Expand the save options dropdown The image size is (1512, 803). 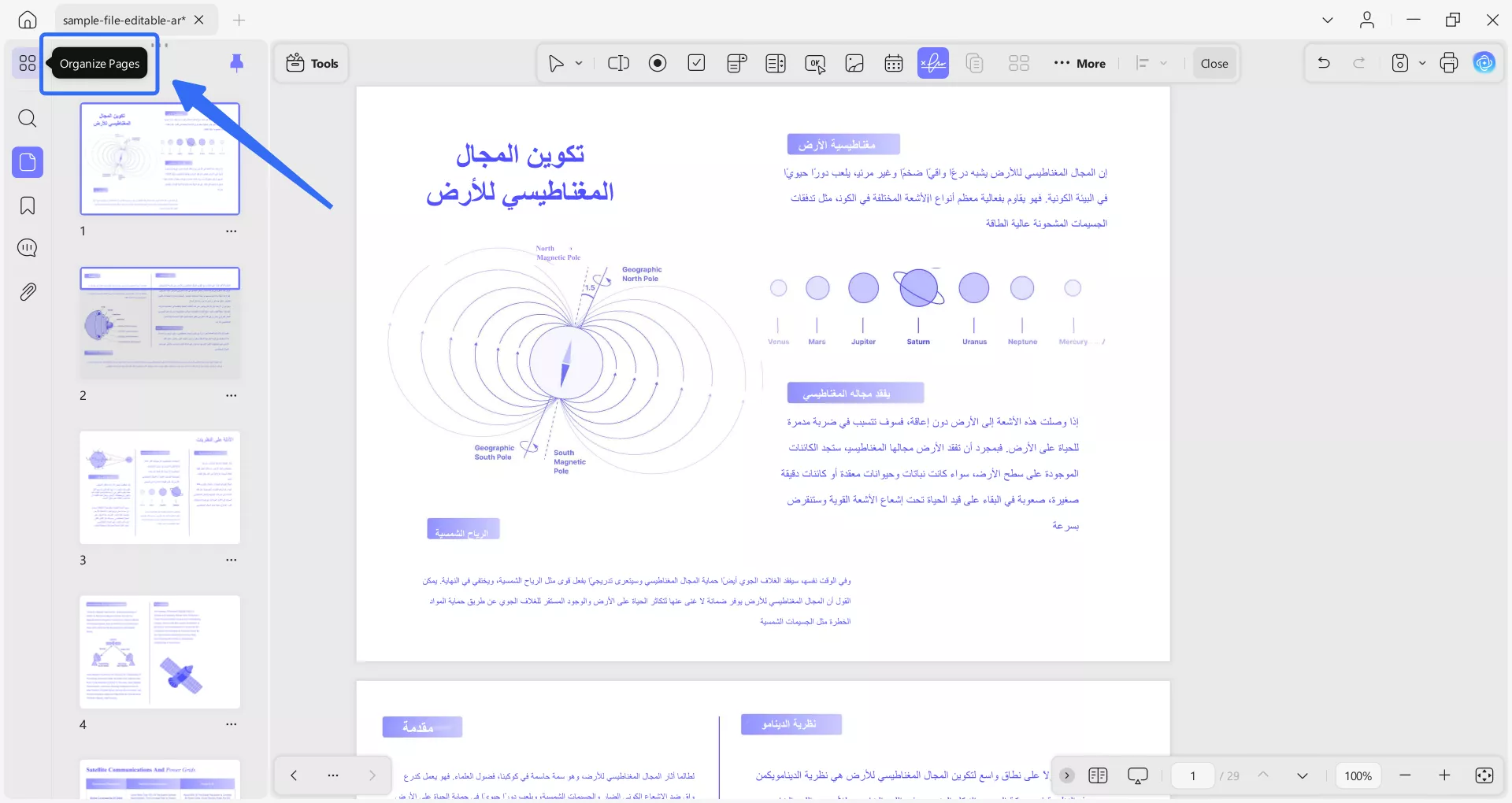click(1422, 63)
